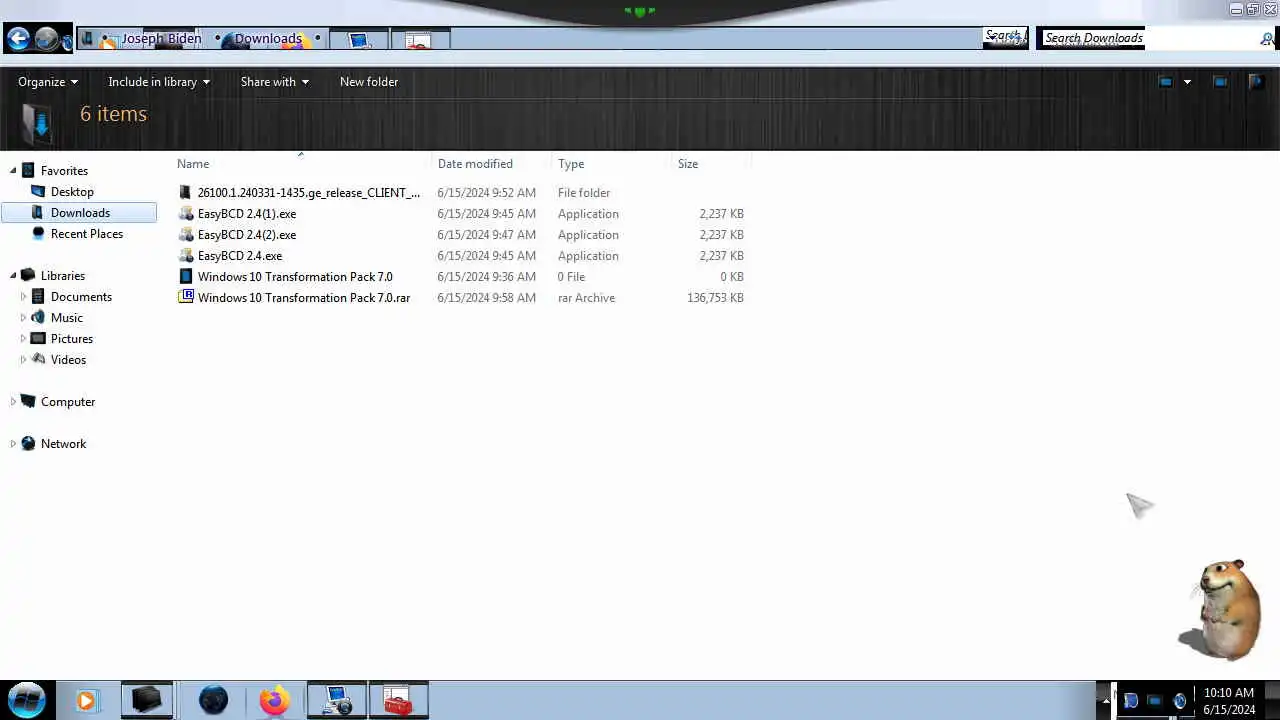
Task: Open the Documents library
Action: (81, 297)
